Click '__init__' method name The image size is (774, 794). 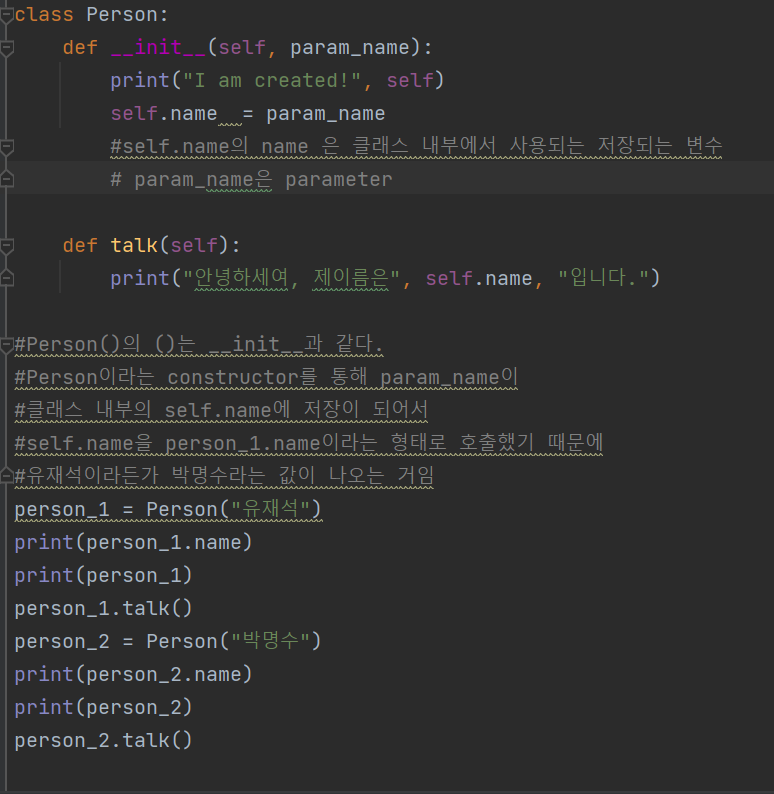click(x=158, y=48)
